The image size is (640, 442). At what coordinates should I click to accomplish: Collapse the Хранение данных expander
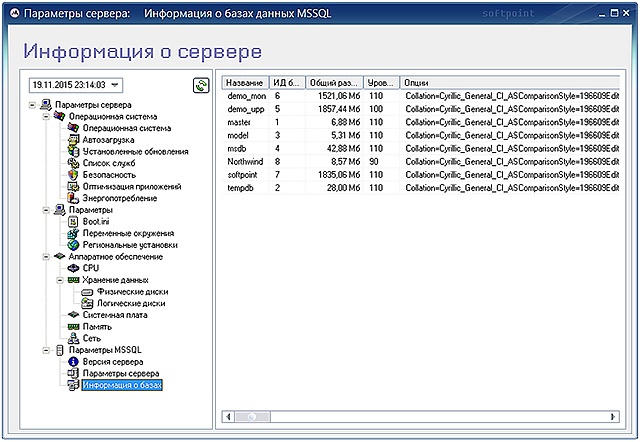point(60,280)
